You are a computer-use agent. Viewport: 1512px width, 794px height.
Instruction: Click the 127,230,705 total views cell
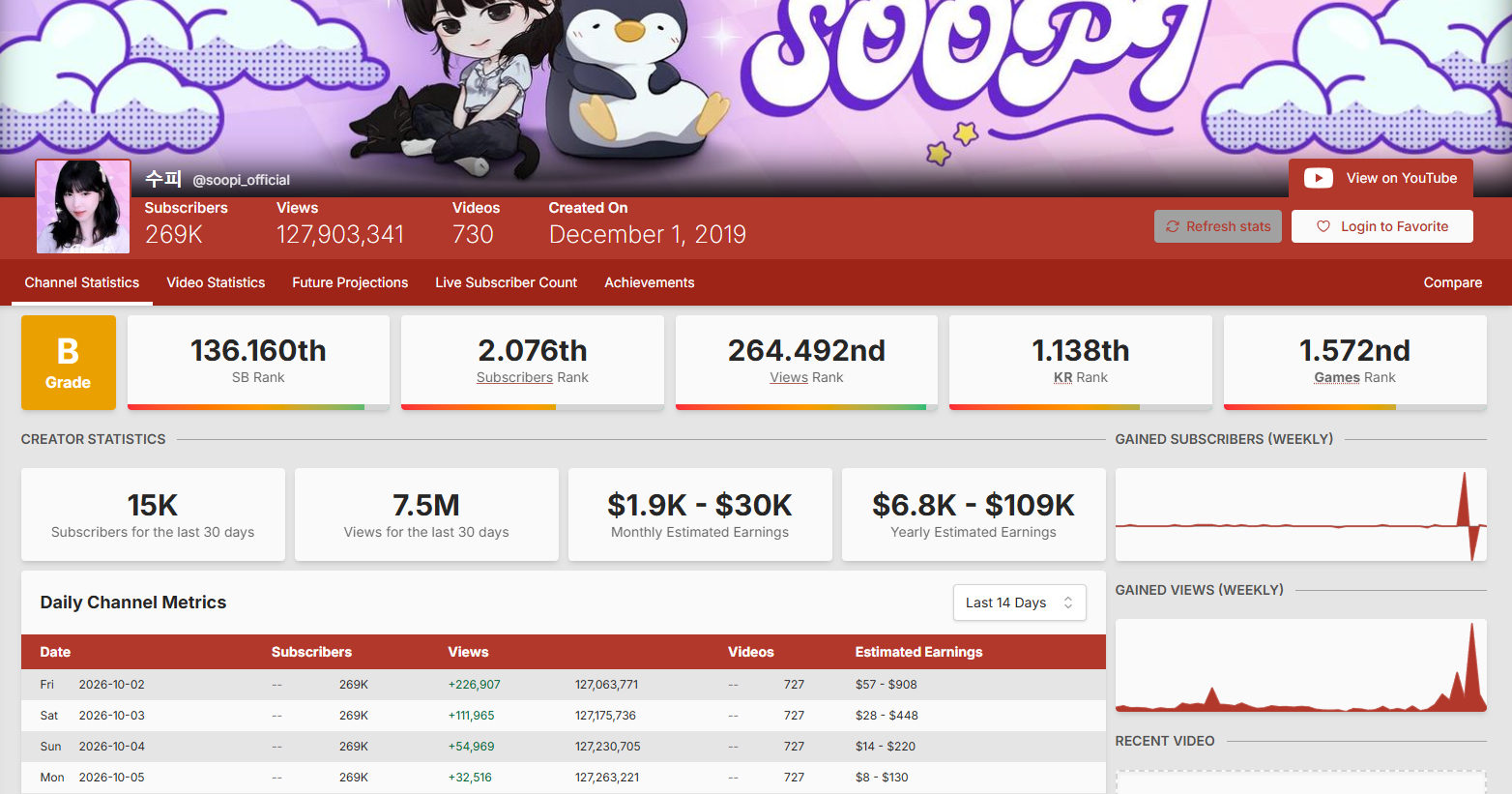607,747
